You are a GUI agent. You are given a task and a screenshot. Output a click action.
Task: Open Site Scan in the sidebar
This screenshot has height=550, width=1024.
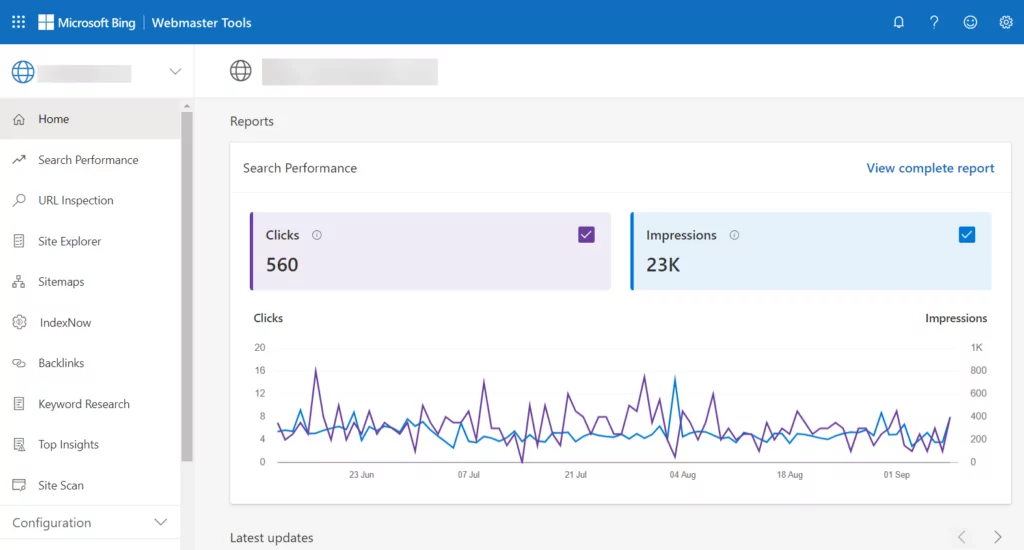(90, 485)
